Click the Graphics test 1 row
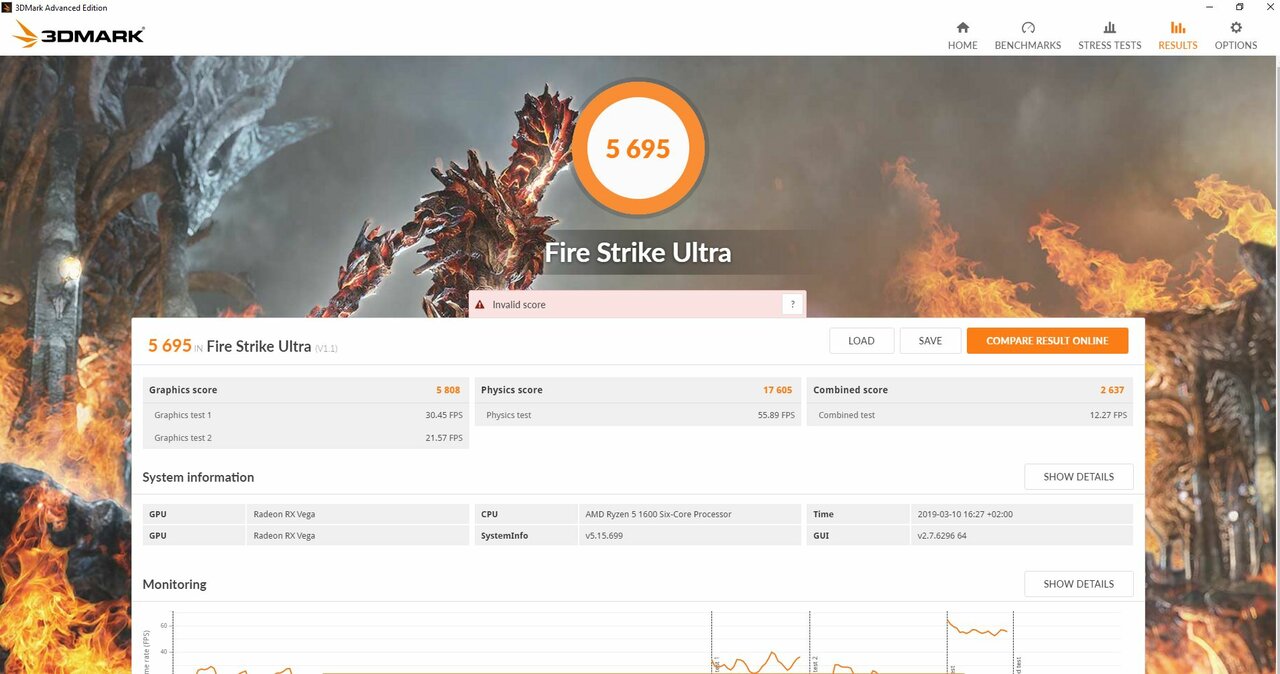Viewport: 1280px width, 674px height. pyautogui.click(x=306, y=415)
